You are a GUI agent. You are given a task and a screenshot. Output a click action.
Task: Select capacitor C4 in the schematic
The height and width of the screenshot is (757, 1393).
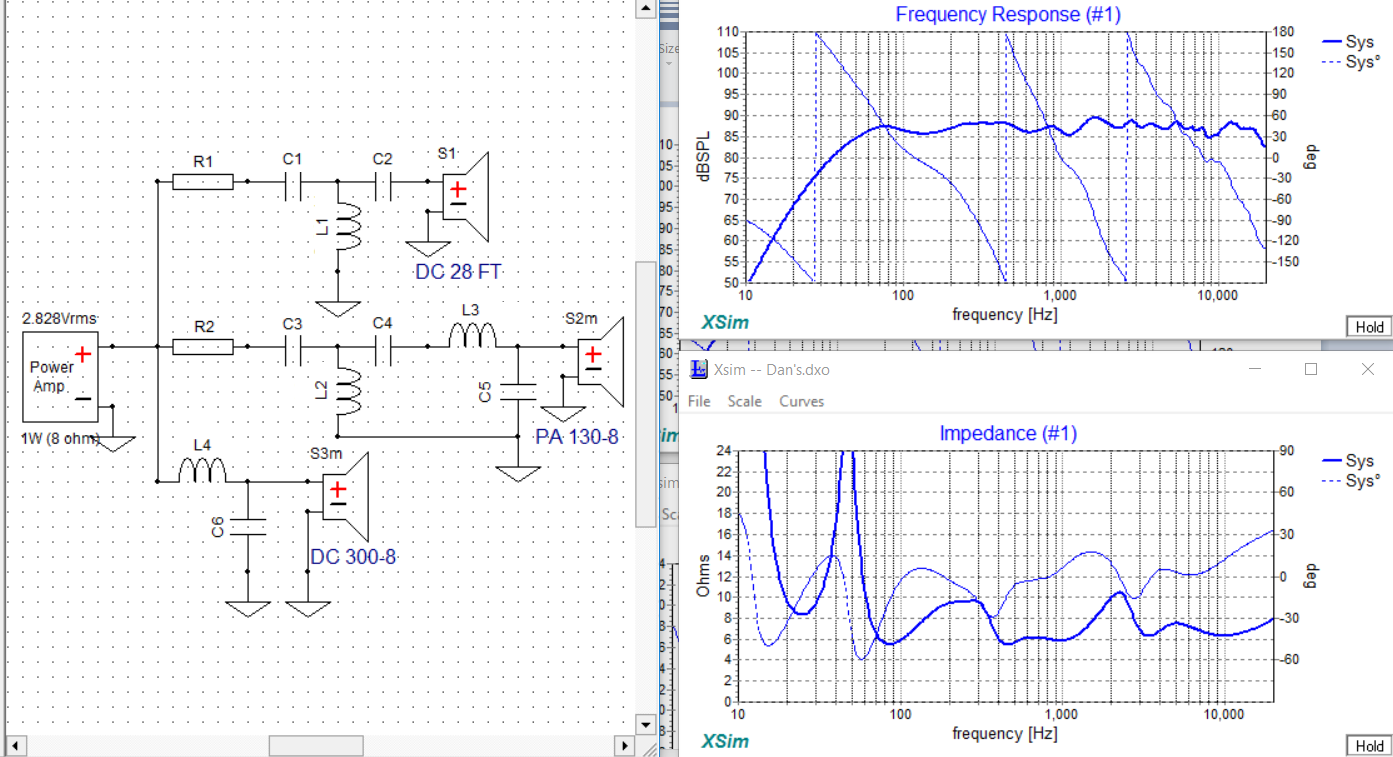383,347
